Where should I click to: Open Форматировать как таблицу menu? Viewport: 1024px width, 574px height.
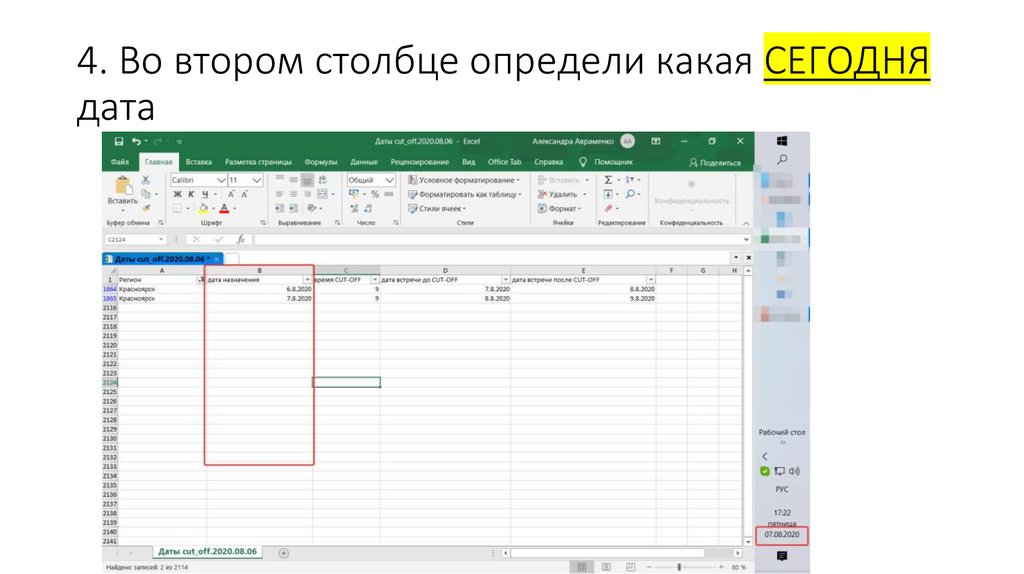(x=464, y=194)
